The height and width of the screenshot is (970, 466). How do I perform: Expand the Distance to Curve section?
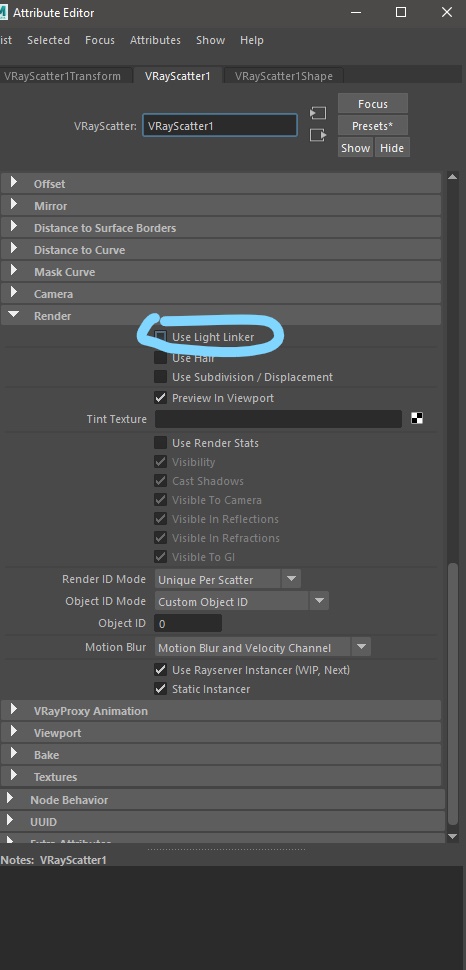(x=221, y=250)
